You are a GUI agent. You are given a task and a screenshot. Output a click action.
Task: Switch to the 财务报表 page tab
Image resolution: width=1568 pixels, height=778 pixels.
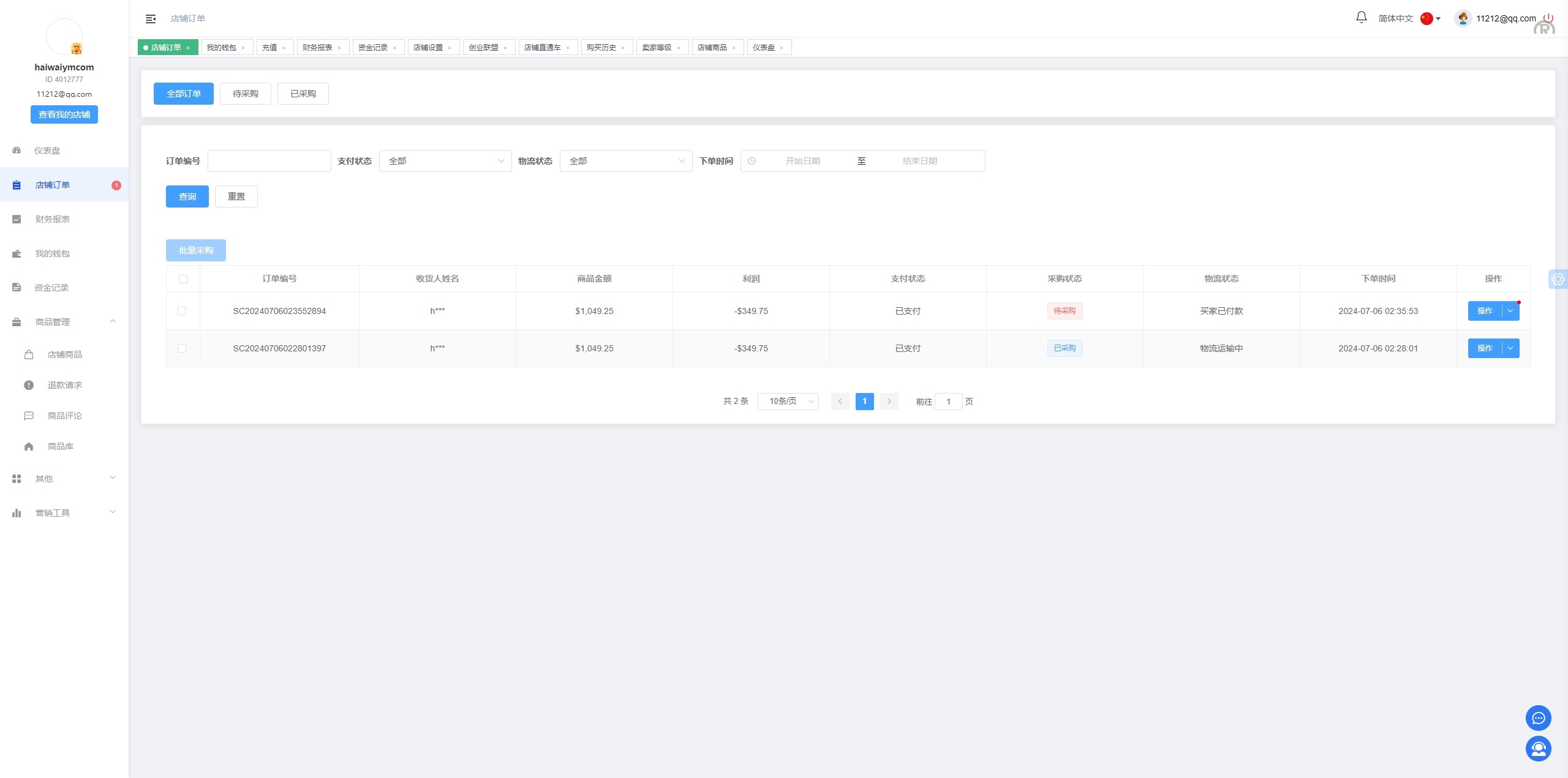coord(317,47)
